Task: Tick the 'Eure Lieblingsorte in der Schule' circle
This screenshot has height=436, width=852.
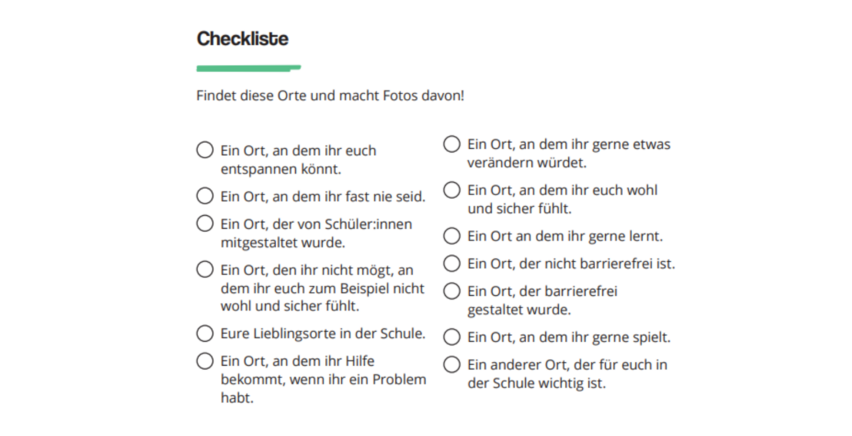Action: point(205,333)
